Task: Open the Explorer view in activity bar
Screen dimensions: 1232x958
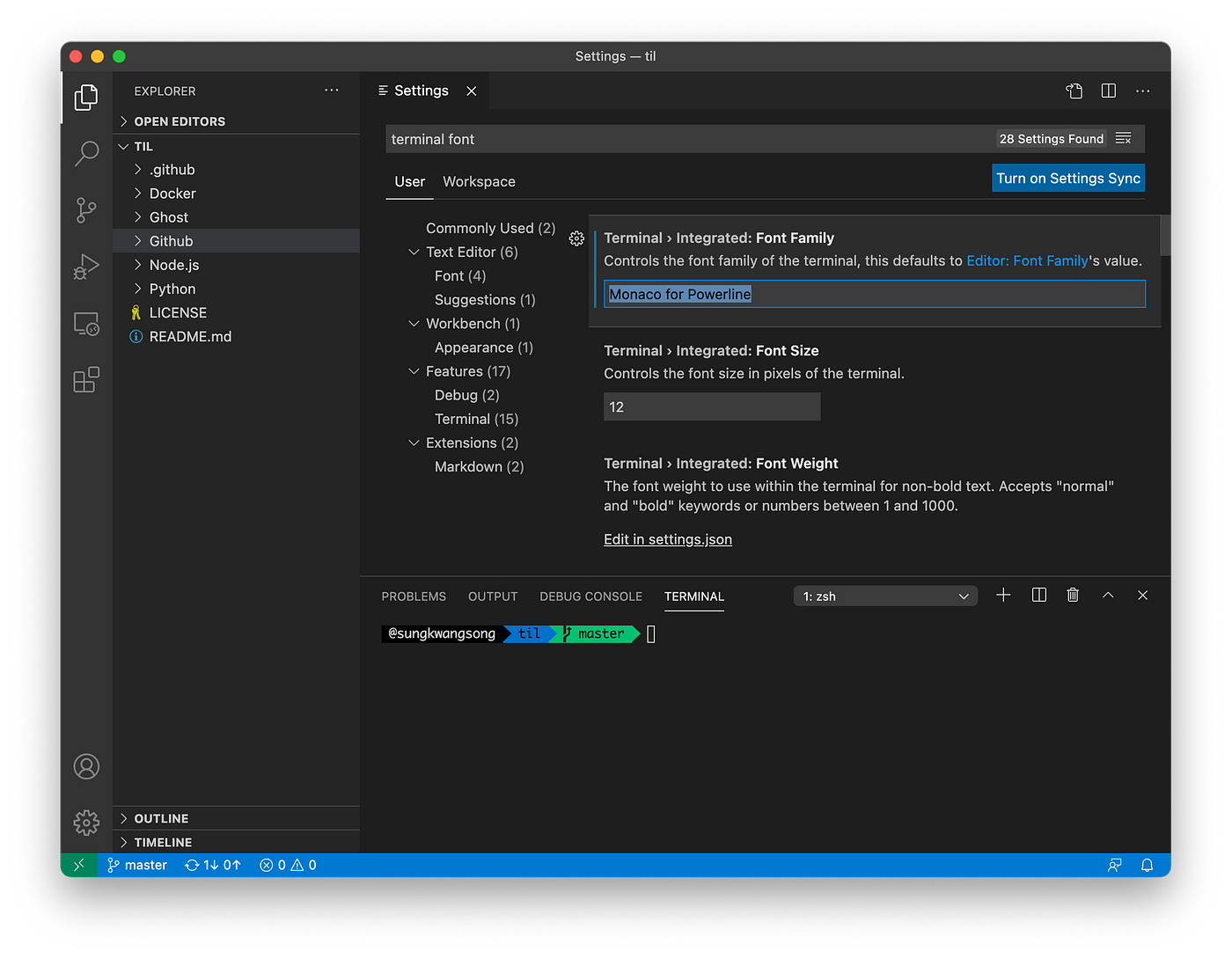Action: (86, 97)
